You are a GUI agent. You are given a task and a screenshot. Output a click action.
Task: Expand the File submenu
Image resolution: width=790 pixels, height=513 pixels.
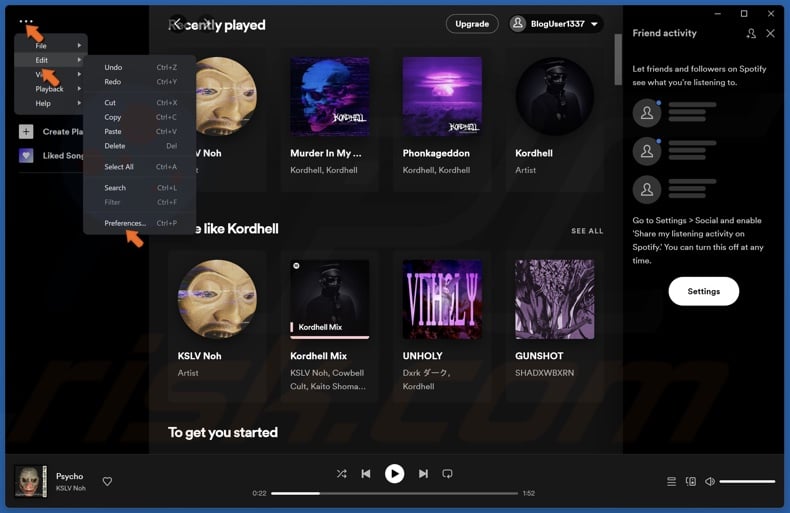click(x=51, y=45)
